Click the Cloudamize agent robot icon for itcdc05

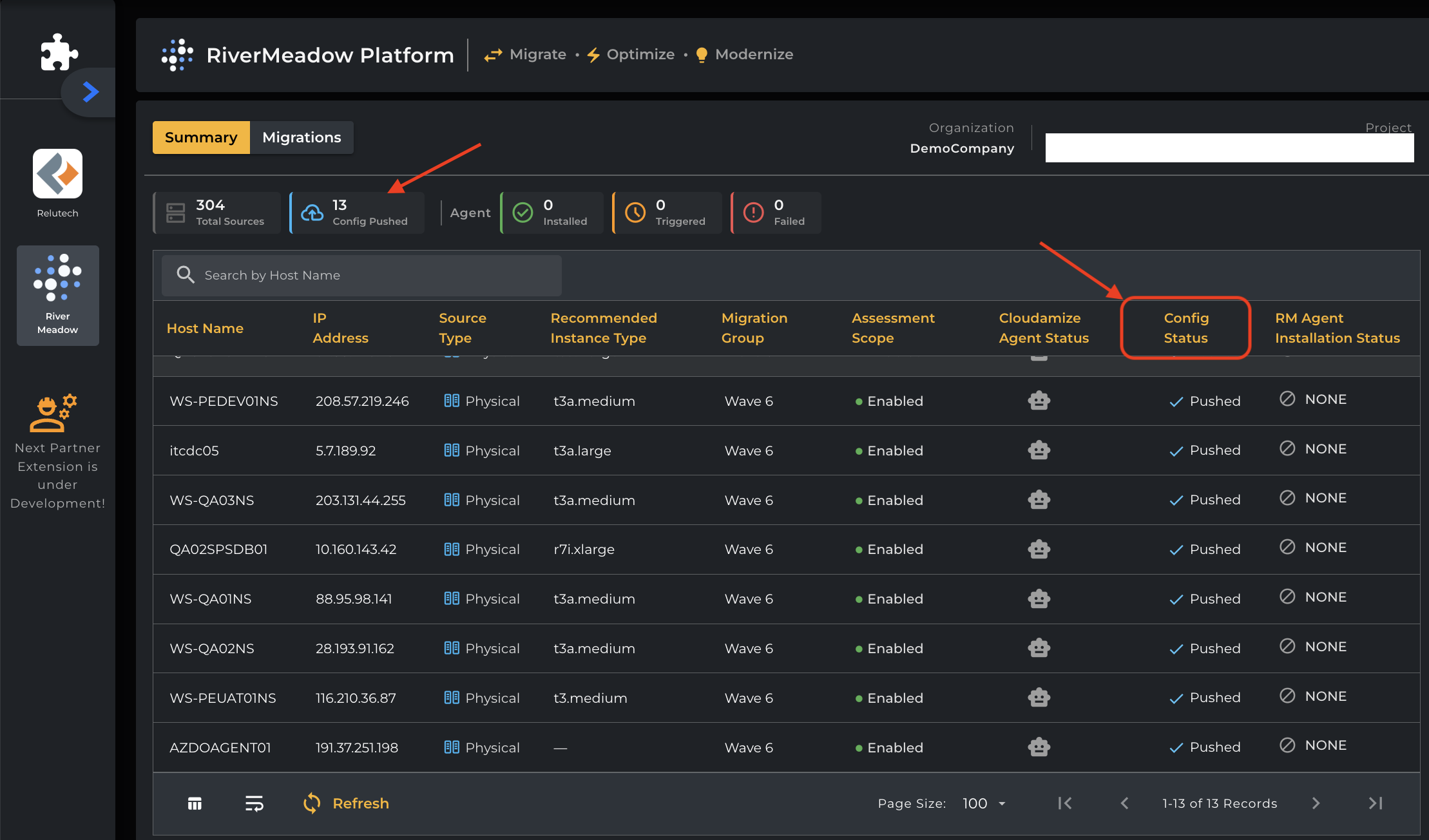pos(1039,450)
